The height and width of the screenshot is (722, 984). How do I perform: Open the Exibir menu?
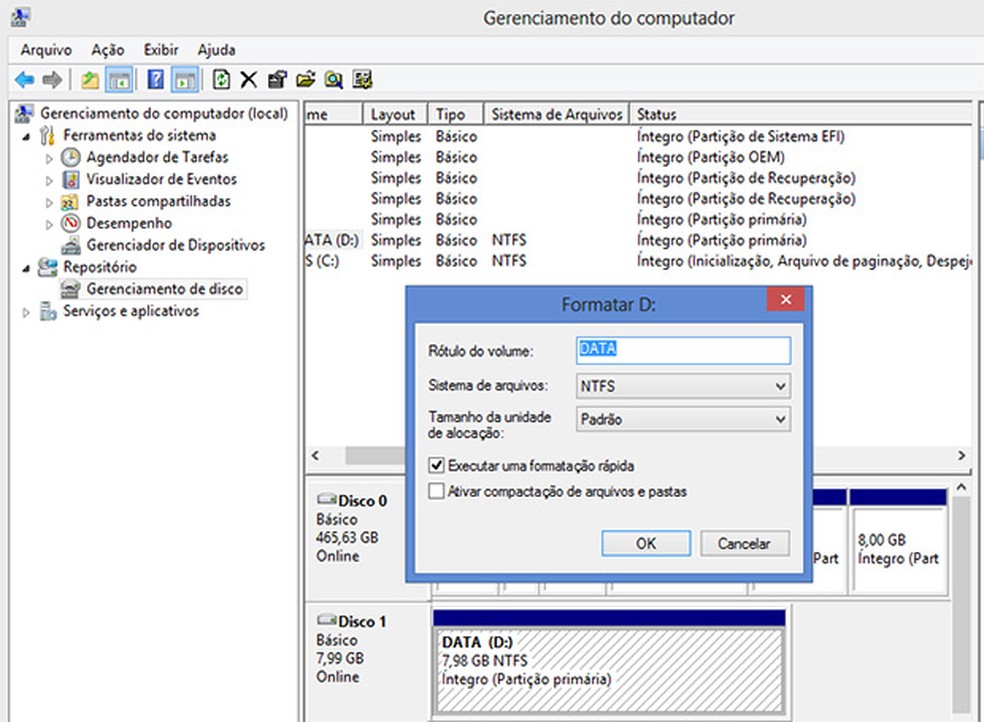pos(160,49)
